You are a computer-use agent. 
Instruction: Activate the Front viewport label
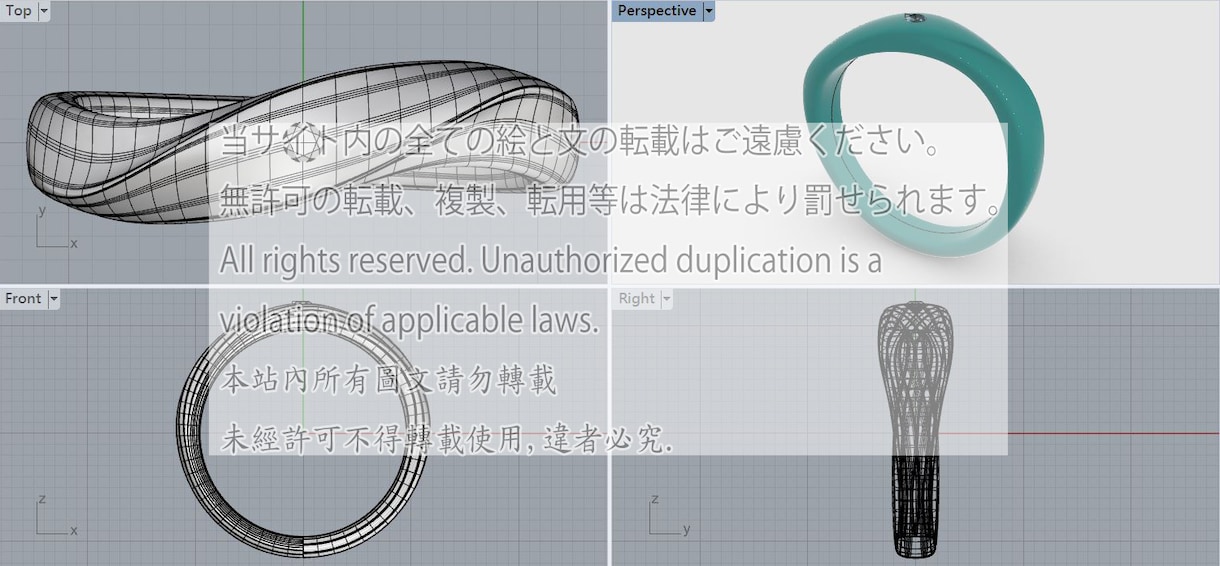coord(23,299)
